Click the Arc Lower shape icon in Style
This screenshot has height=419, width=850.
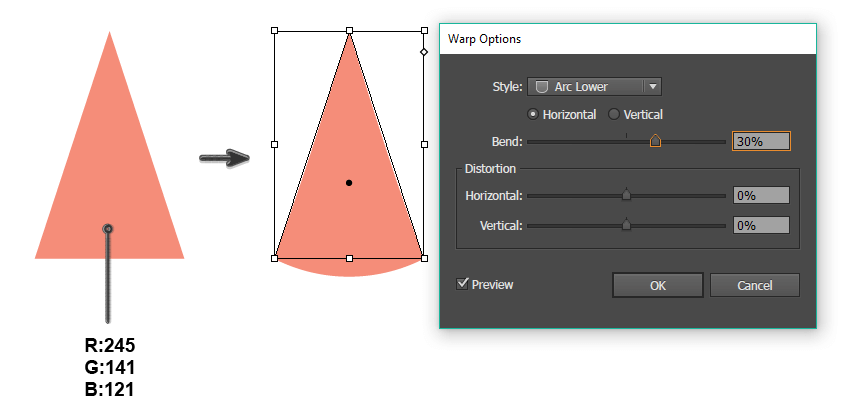[x=541, y=87]
